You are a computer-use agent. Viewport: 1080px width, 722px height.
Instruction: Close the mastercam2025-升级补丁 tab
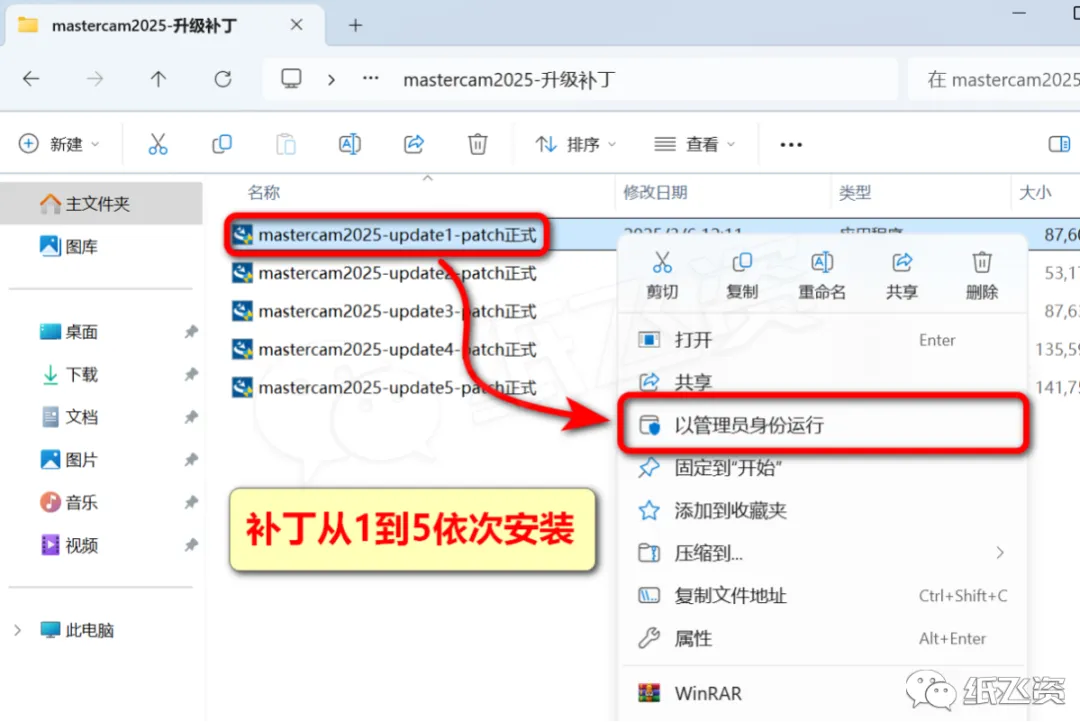click(296, 25)
